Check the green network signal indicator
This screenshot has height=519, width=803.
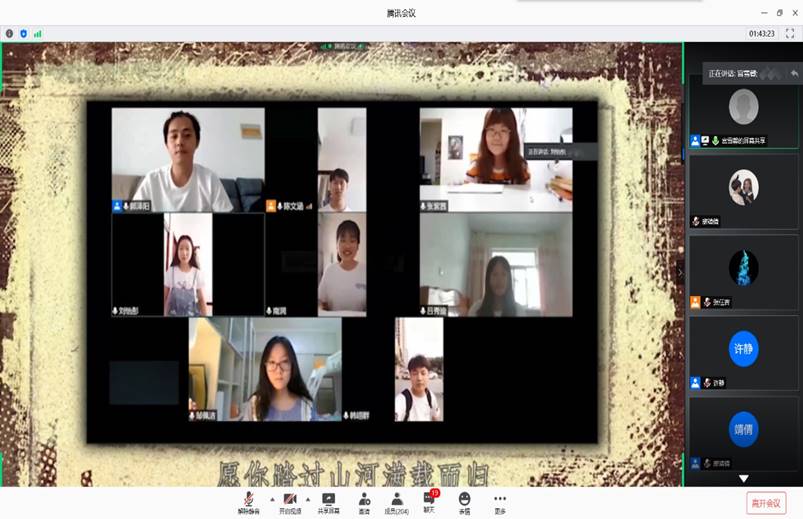[38, 33]
